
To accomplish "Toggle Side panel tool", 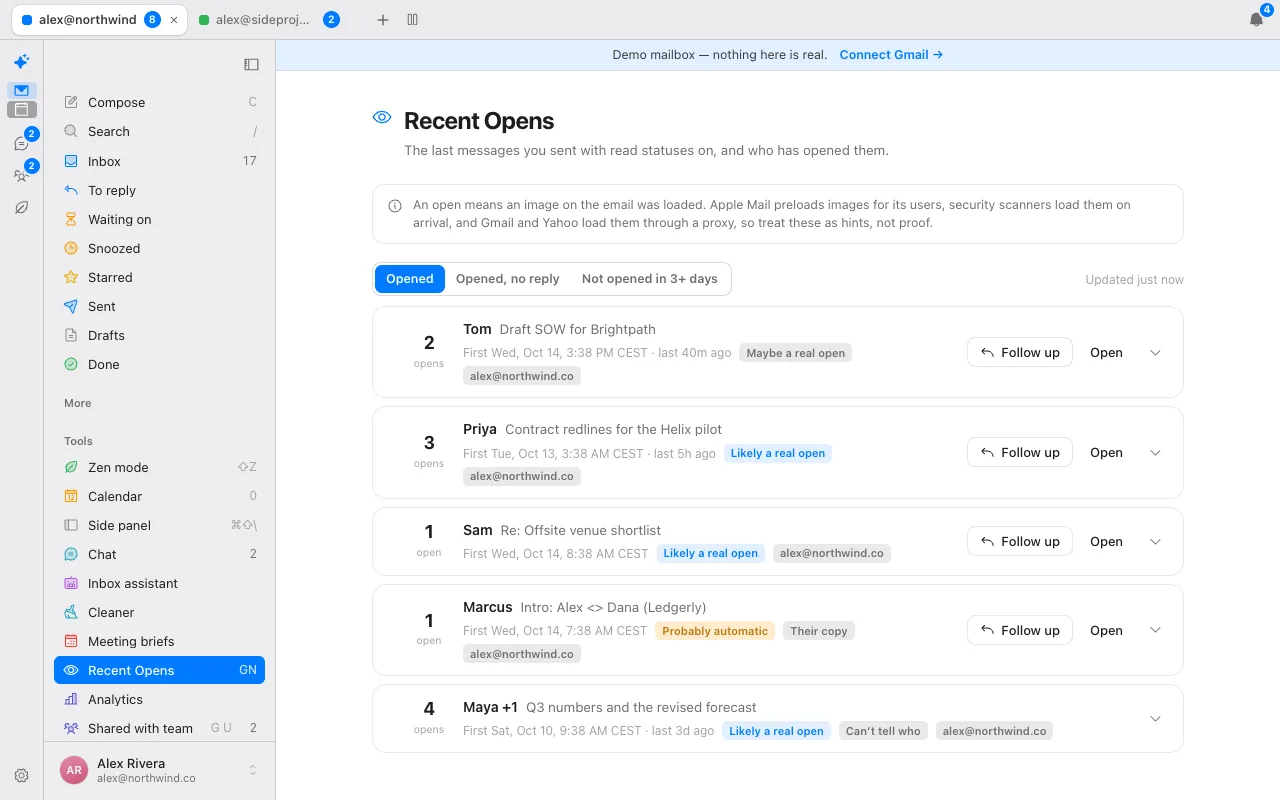I will pos(160,525).
